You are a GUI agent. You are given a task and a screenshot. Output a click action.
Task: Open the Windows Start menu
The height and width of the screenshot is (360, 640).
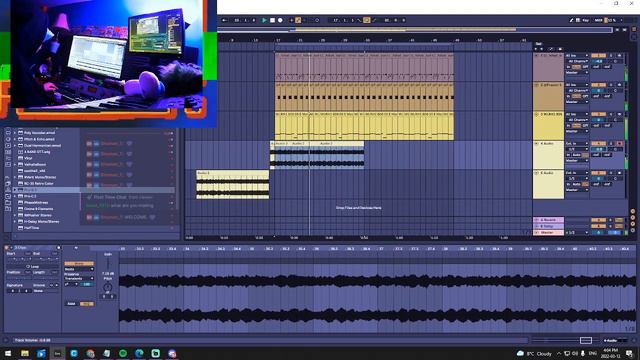pyautogui.click(x=8, y=353)
